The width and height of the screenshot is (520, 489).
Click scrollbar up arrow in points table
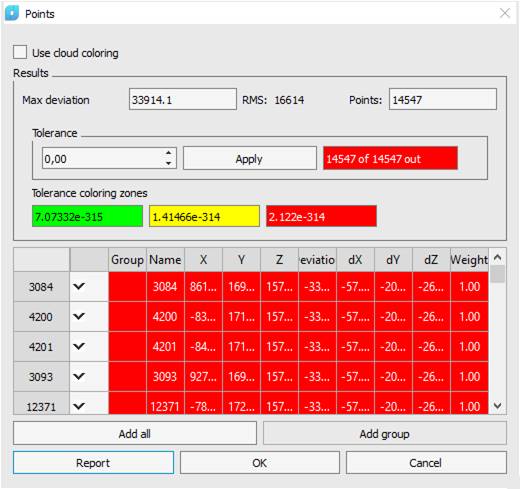tap(498, 257)
